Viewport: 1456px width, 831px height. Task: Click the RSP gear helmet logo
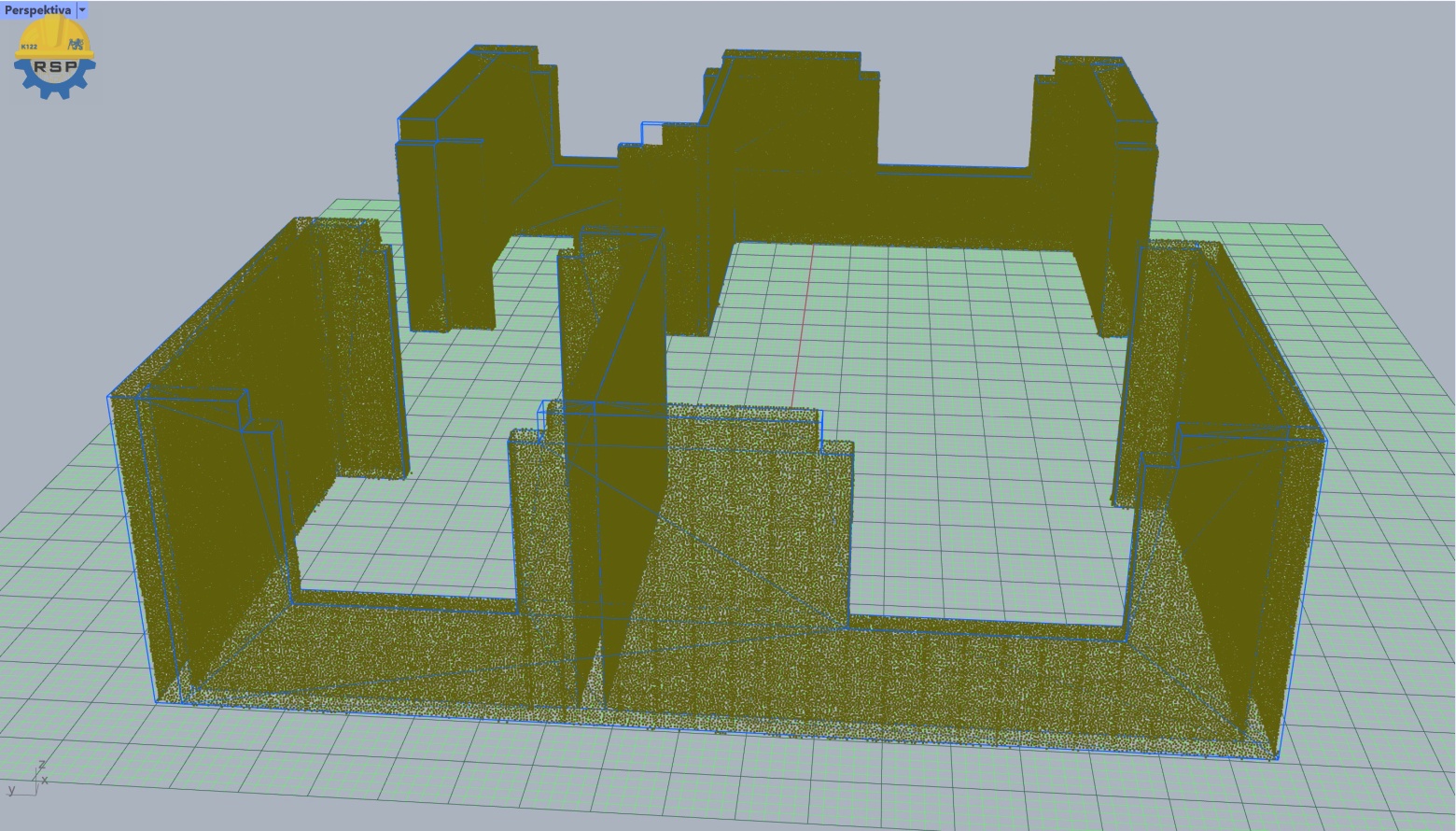pyautogui.click(x=54, y=58)
